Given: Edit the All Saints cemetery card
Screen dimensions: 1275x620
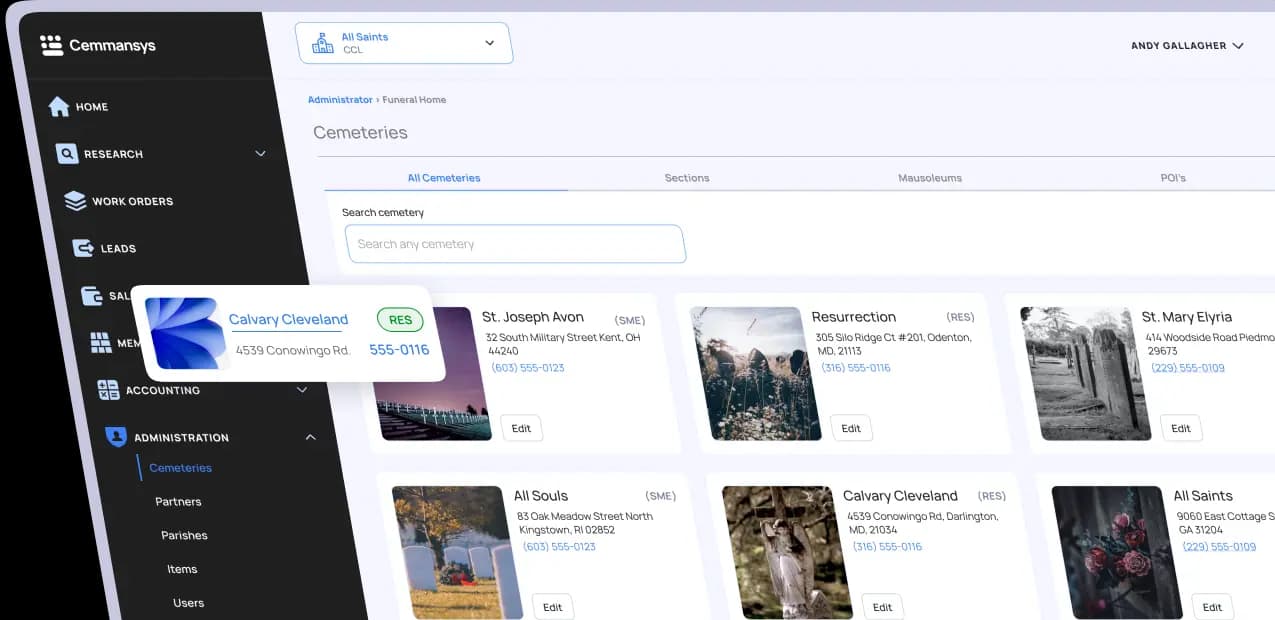Looking at the screenshot, I should click(x=1212, y=607).
